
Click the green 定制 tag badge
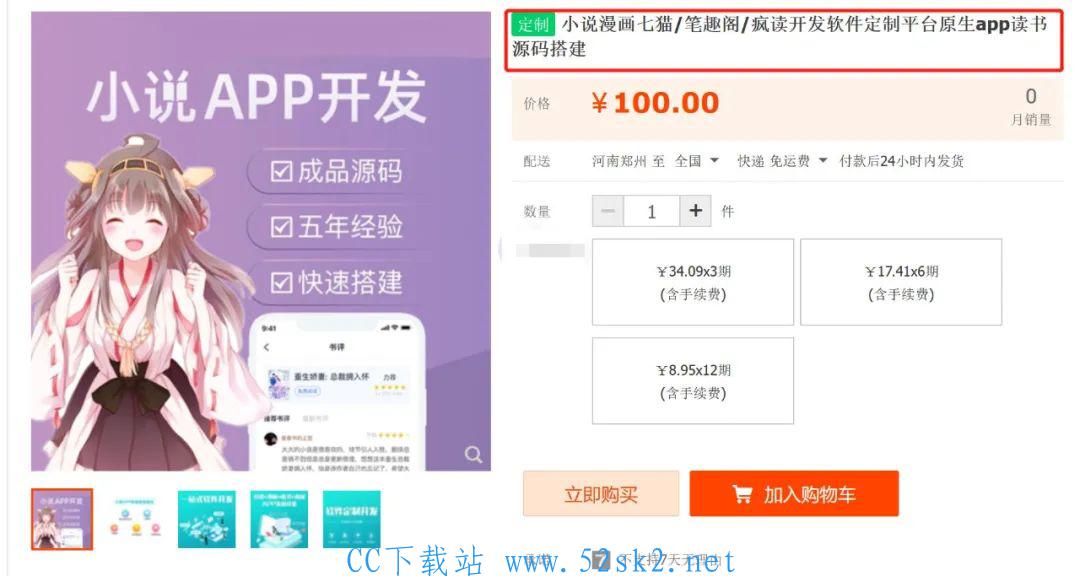[533, 25]
